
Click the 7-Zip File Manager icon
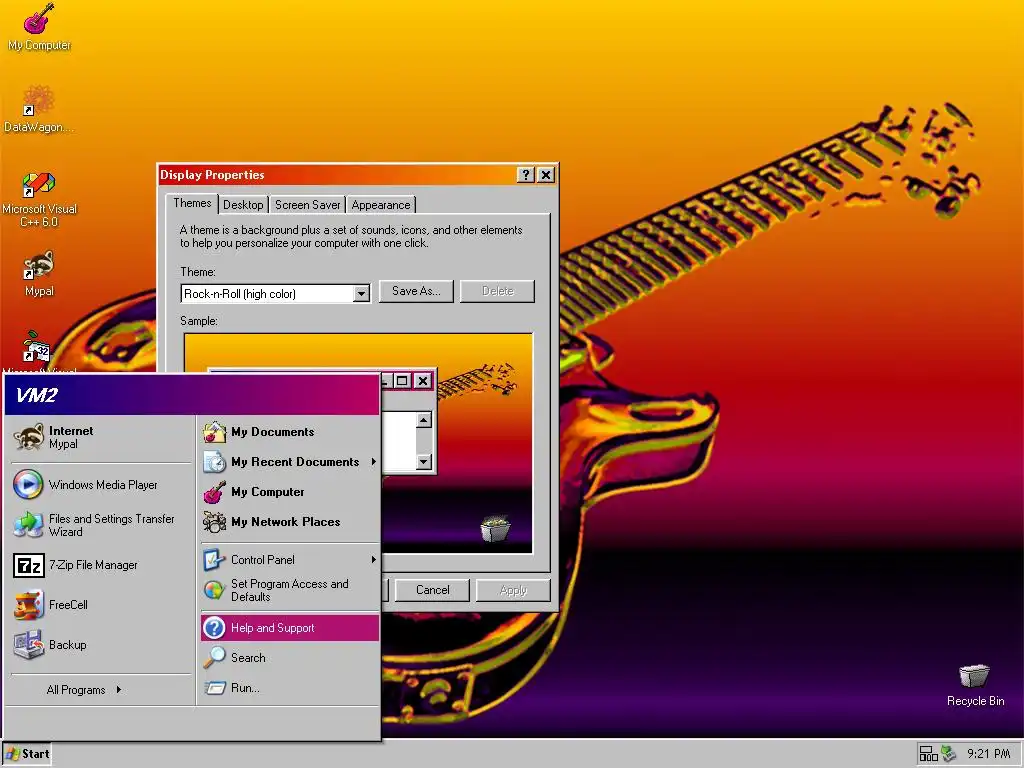pos(29,565)
